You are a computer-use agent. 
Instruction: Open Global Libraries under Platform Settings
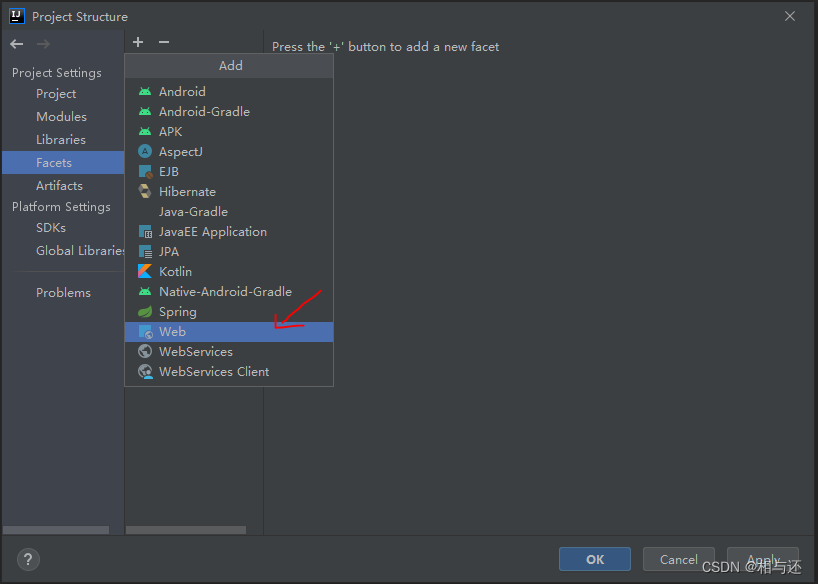(x=63, y=251)
